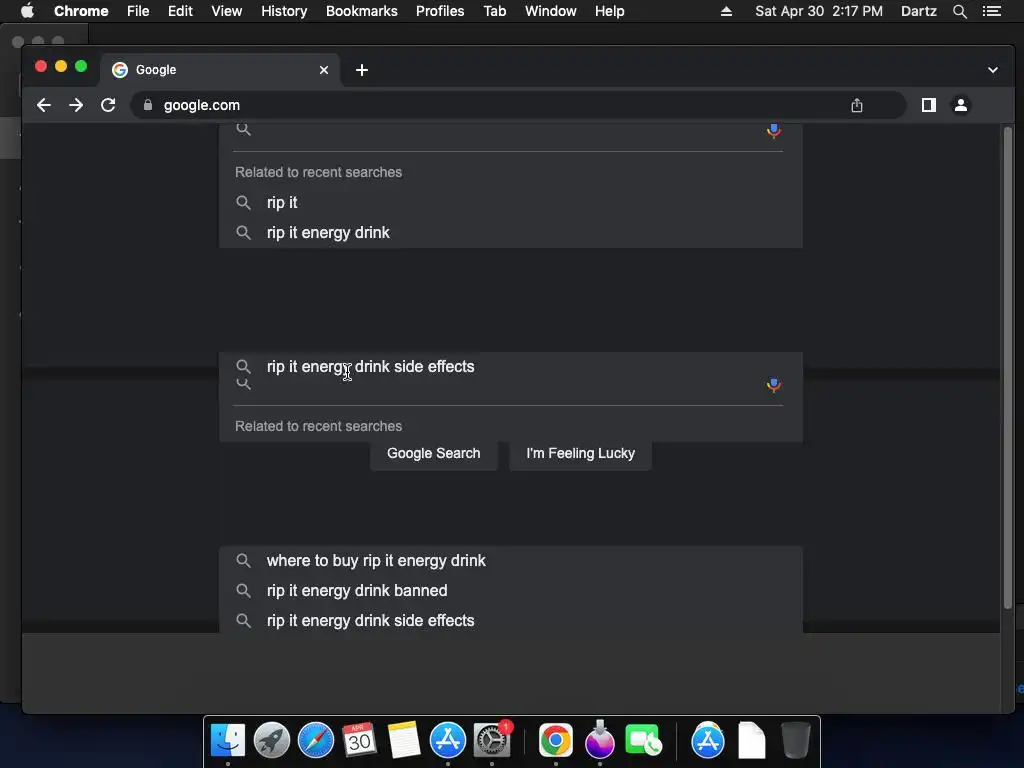Image resolution: width=1024 pixels, height=768 pixels.
Task: Open the Edit menu
Action: click(180, 11)
